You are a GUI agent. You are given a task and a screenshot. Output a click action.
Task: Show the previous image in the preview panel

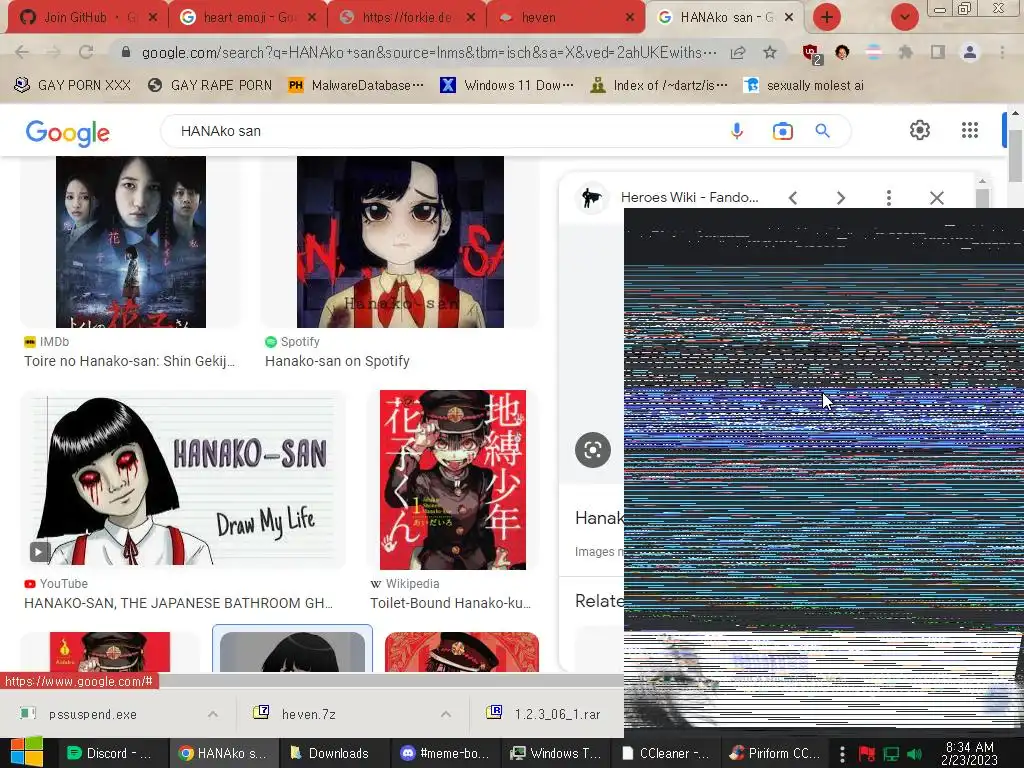[x=793, y=198]
